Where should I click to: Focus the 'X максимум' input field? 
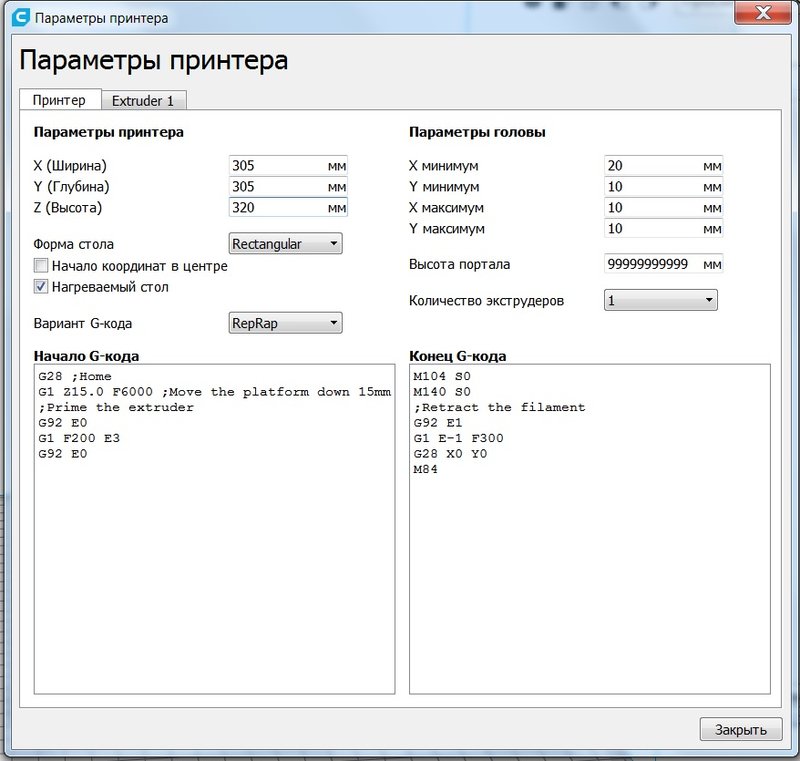click(x=651, y=208)
